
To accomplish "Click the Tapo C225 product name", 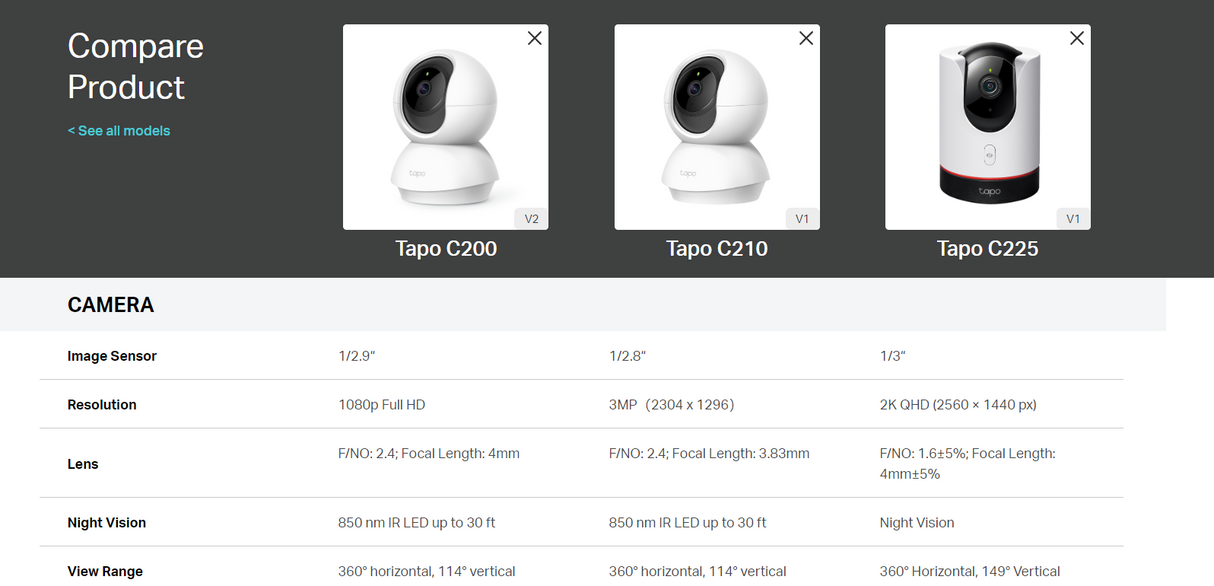I will [x=987, y=248].
